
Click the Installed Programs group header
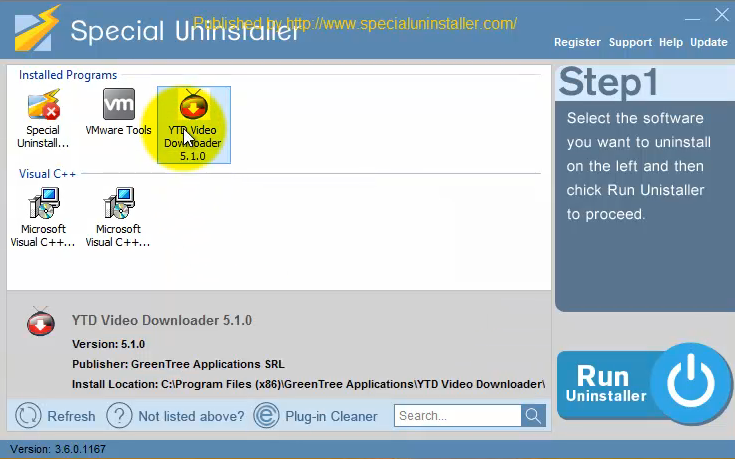68,75
